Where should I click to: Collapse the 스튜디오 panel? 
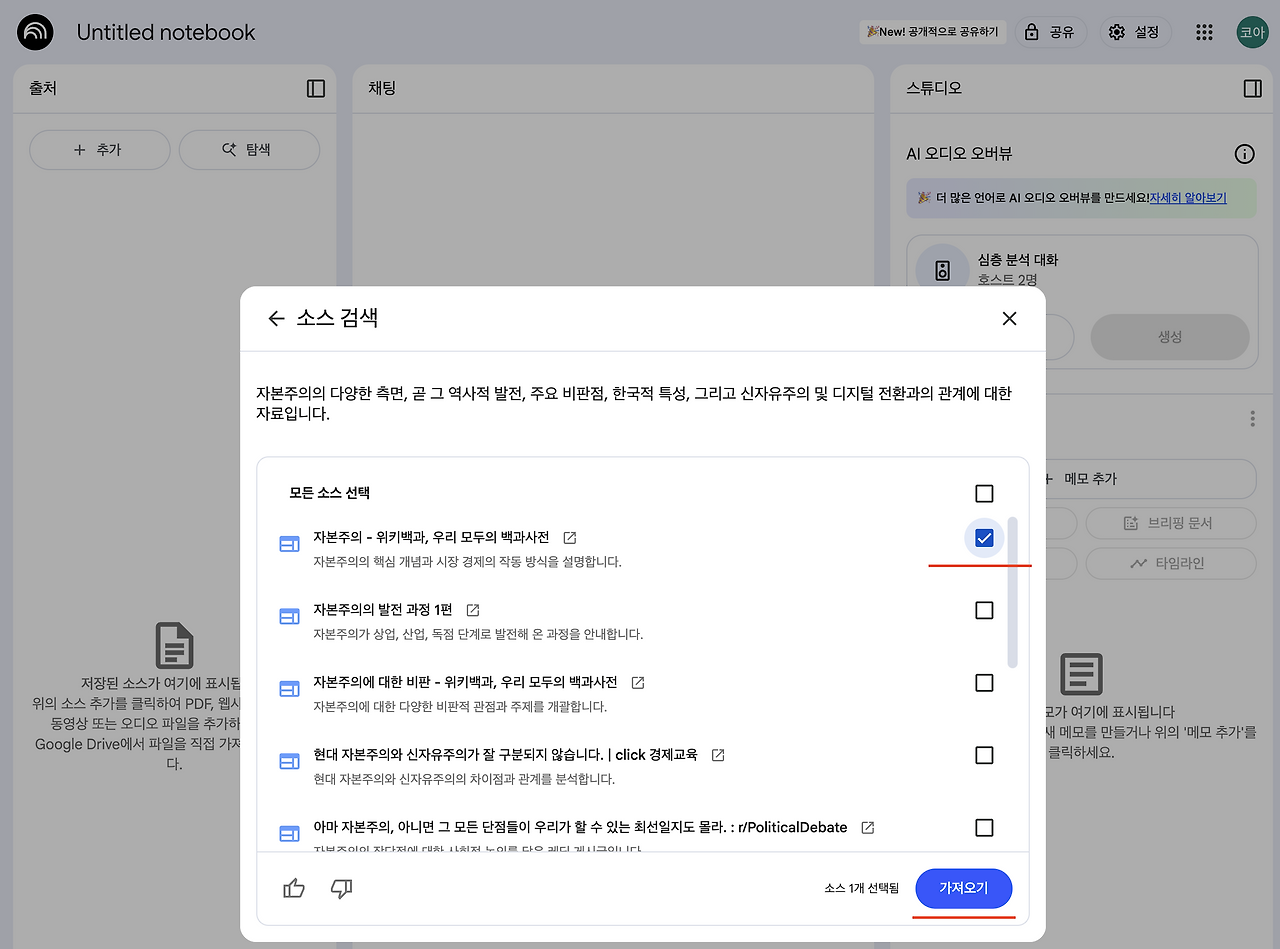click(x=1251, y=88)
